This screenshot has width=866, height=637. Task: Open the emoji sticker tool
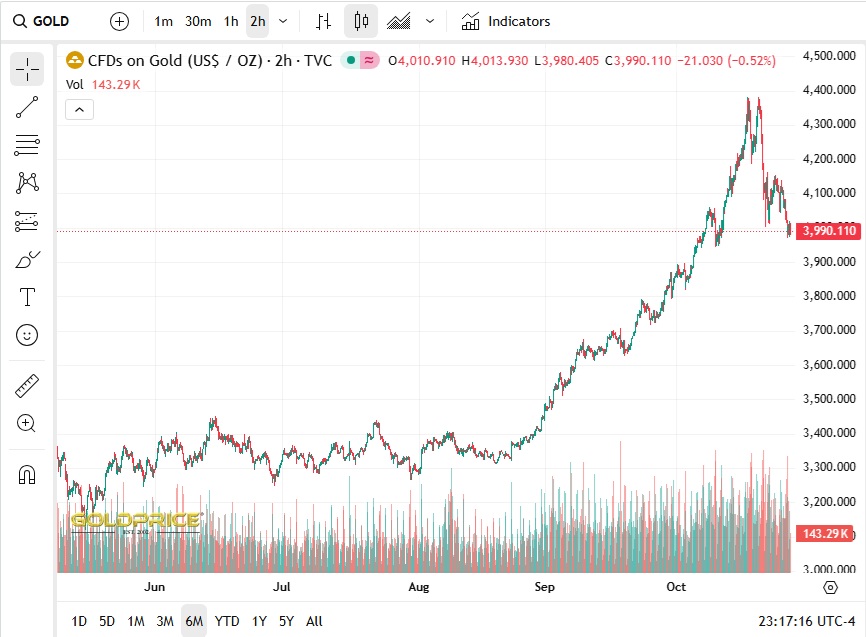[x=27, y=334]
